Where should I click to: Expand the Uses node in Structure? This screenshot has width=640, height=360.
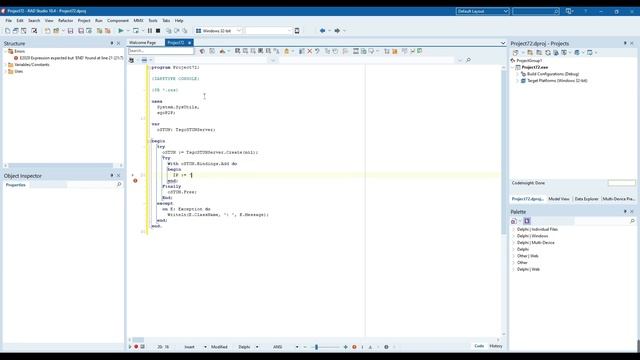point(6,71)
